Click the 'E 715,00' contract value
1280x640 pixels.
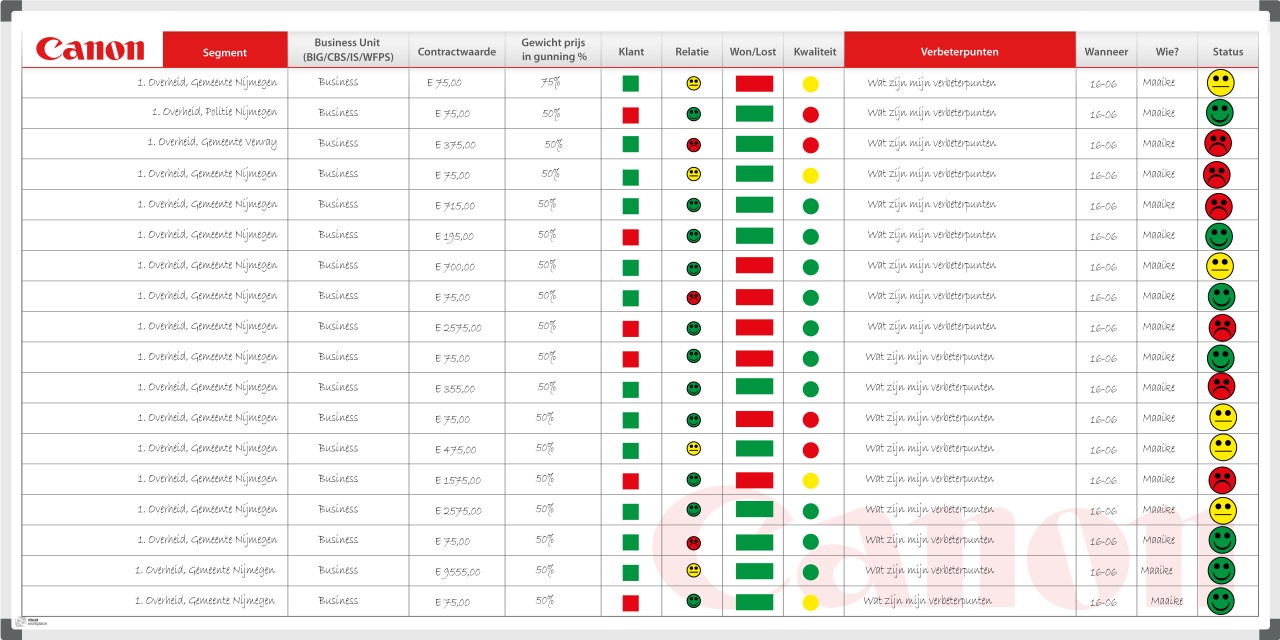click(455, 206)
